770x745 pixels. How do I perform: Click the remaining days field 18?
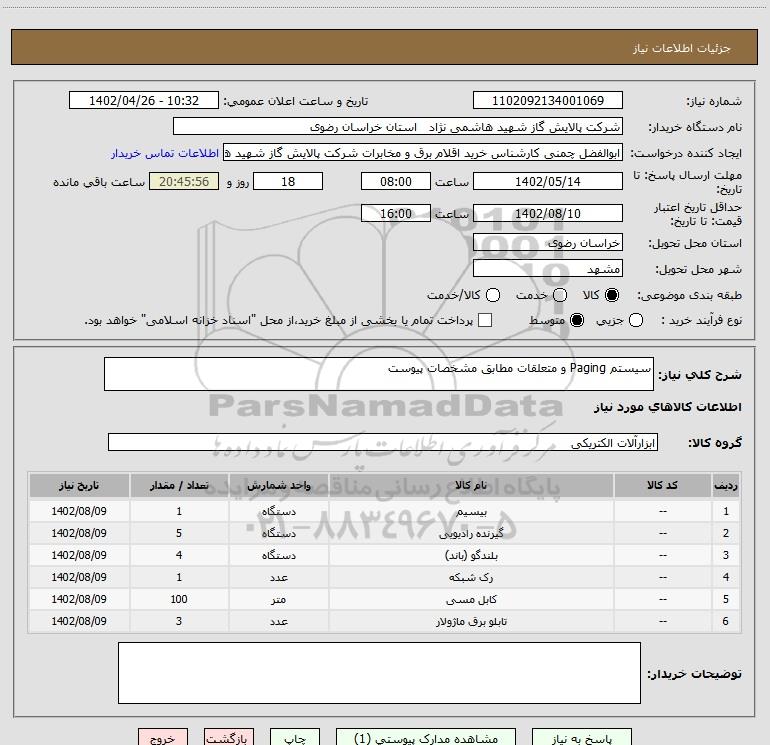(288, 181)
